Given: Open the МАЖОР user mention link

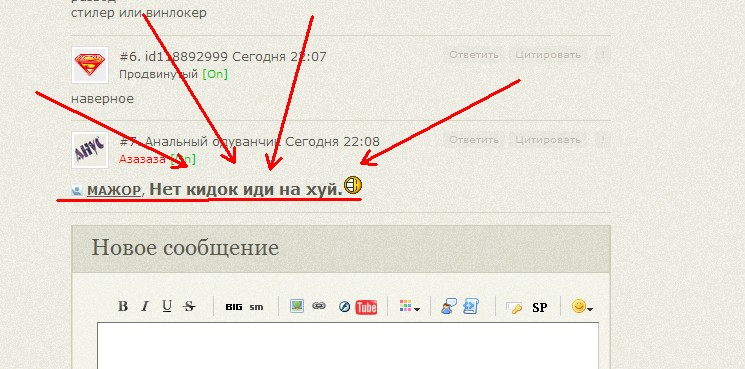Looking at the screenshot, I should (114, 190).
